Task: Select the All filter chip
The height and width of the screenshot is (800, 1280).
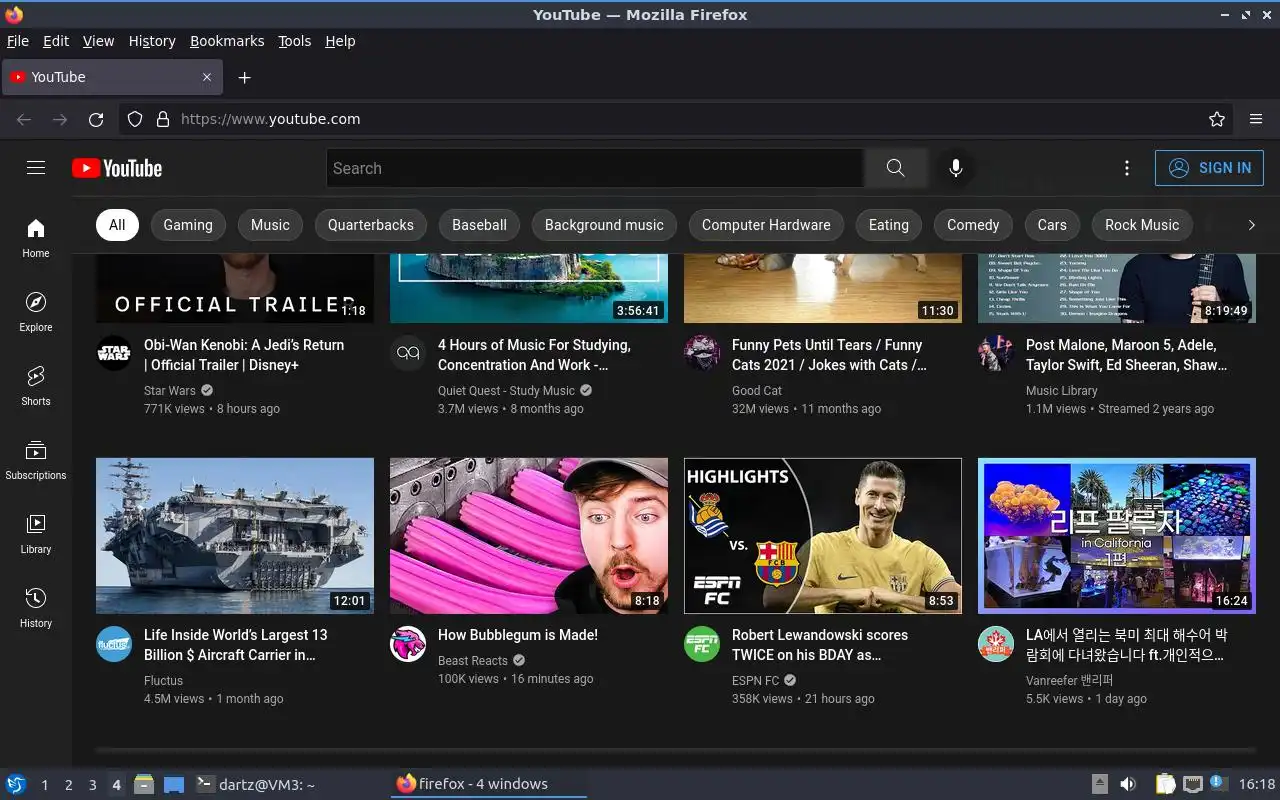Action: click(x=117, y=225)
